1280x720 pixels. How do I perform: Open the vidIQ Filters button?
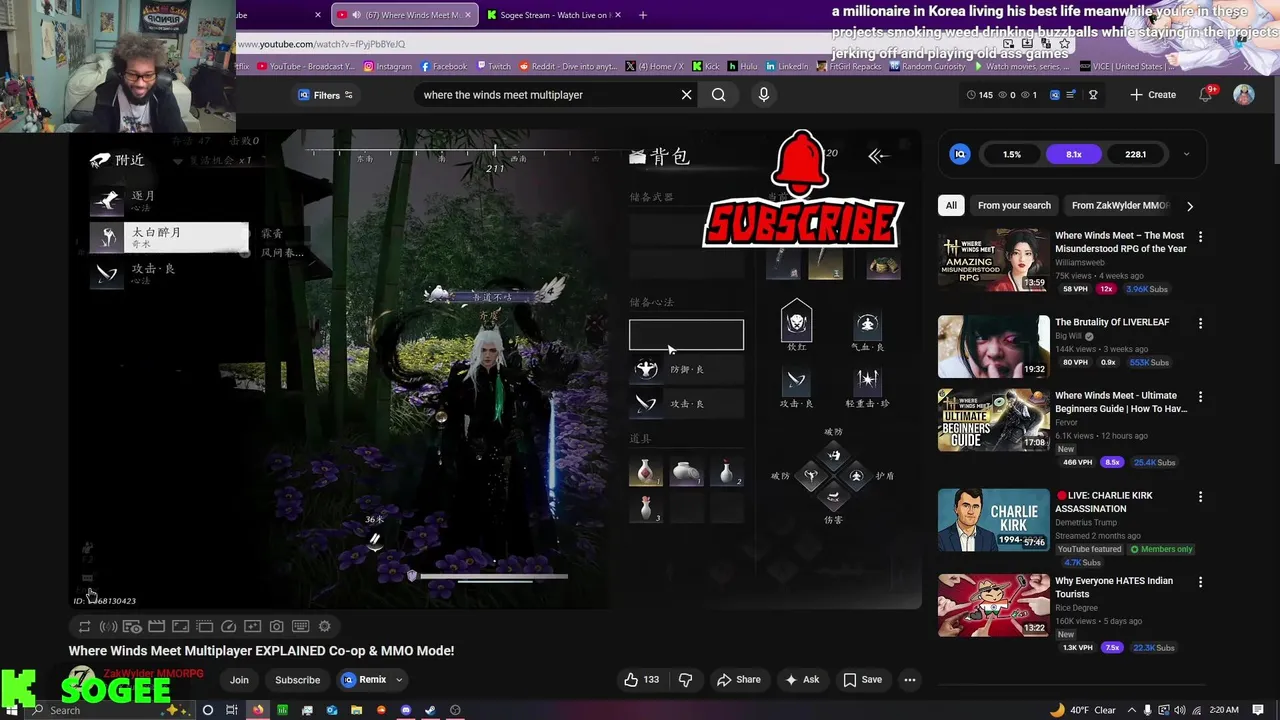click(x=326, y=95)
